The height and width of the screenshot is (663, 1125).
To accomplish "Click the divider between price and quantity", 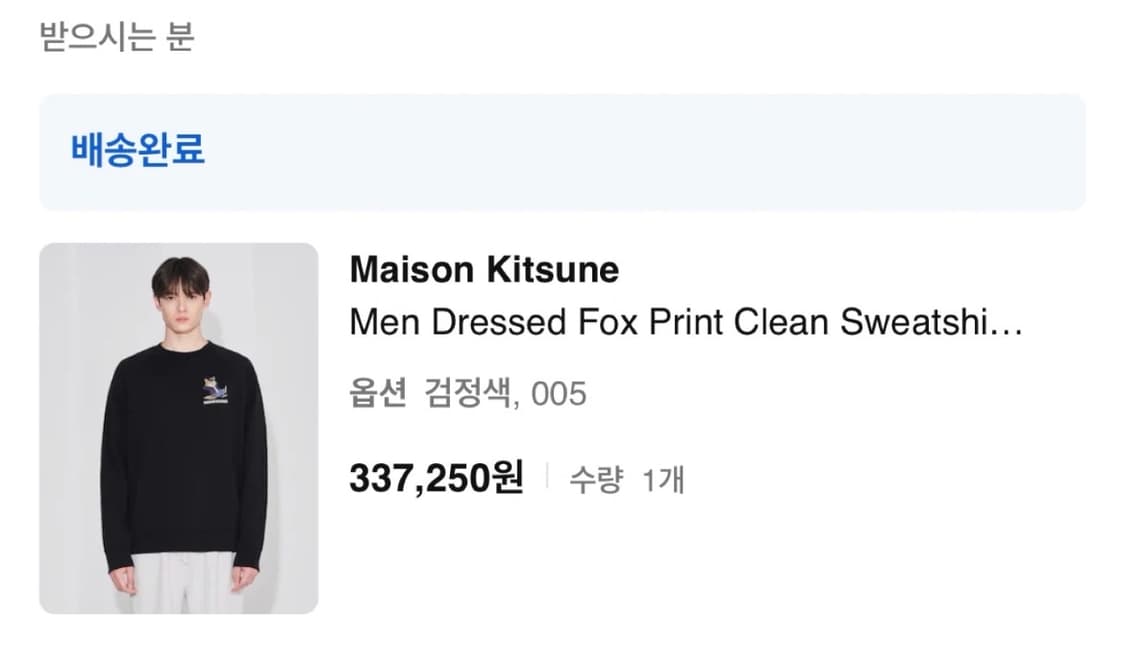I will tap(547, 479).
